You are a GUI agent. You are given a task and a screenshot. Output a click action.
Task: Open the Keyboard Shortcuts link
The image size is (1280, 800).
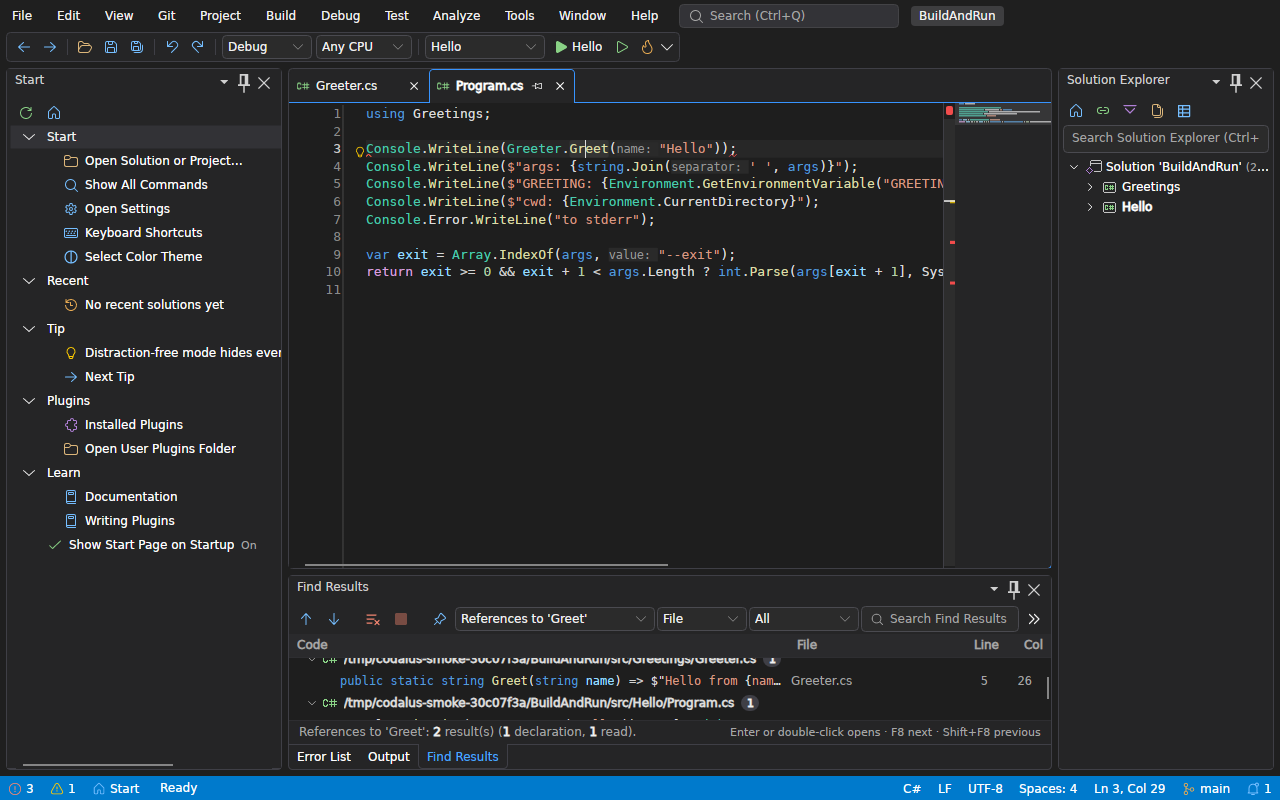pos(144,233)
